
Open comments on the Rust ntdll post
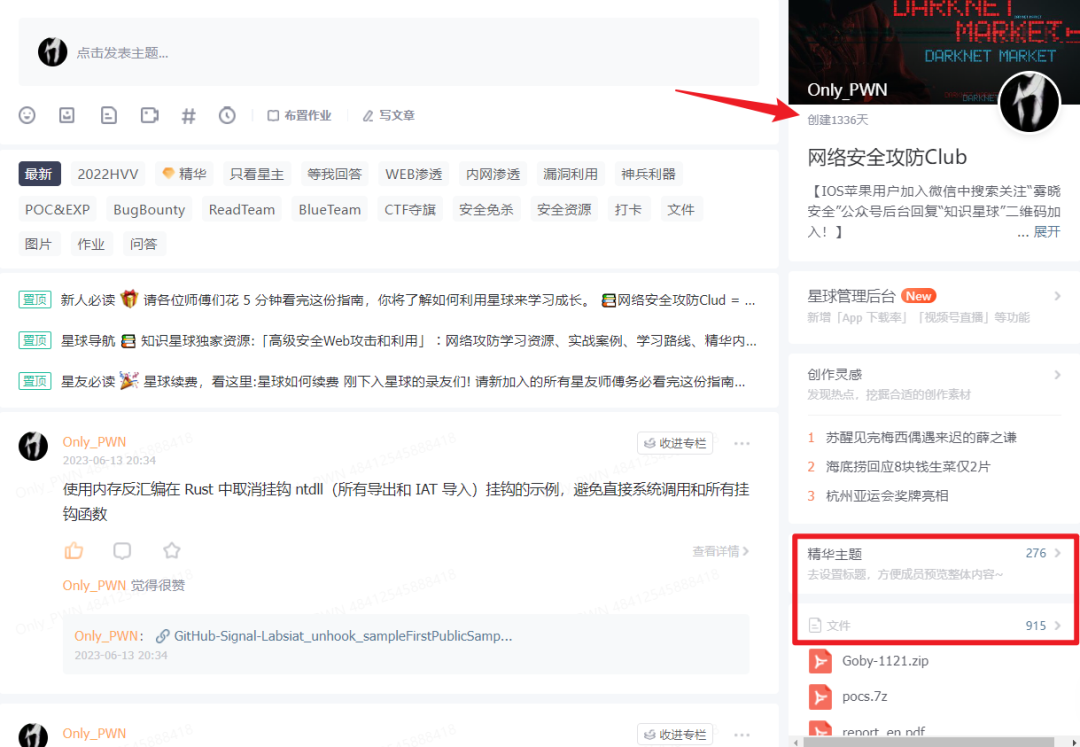[122, 550]
